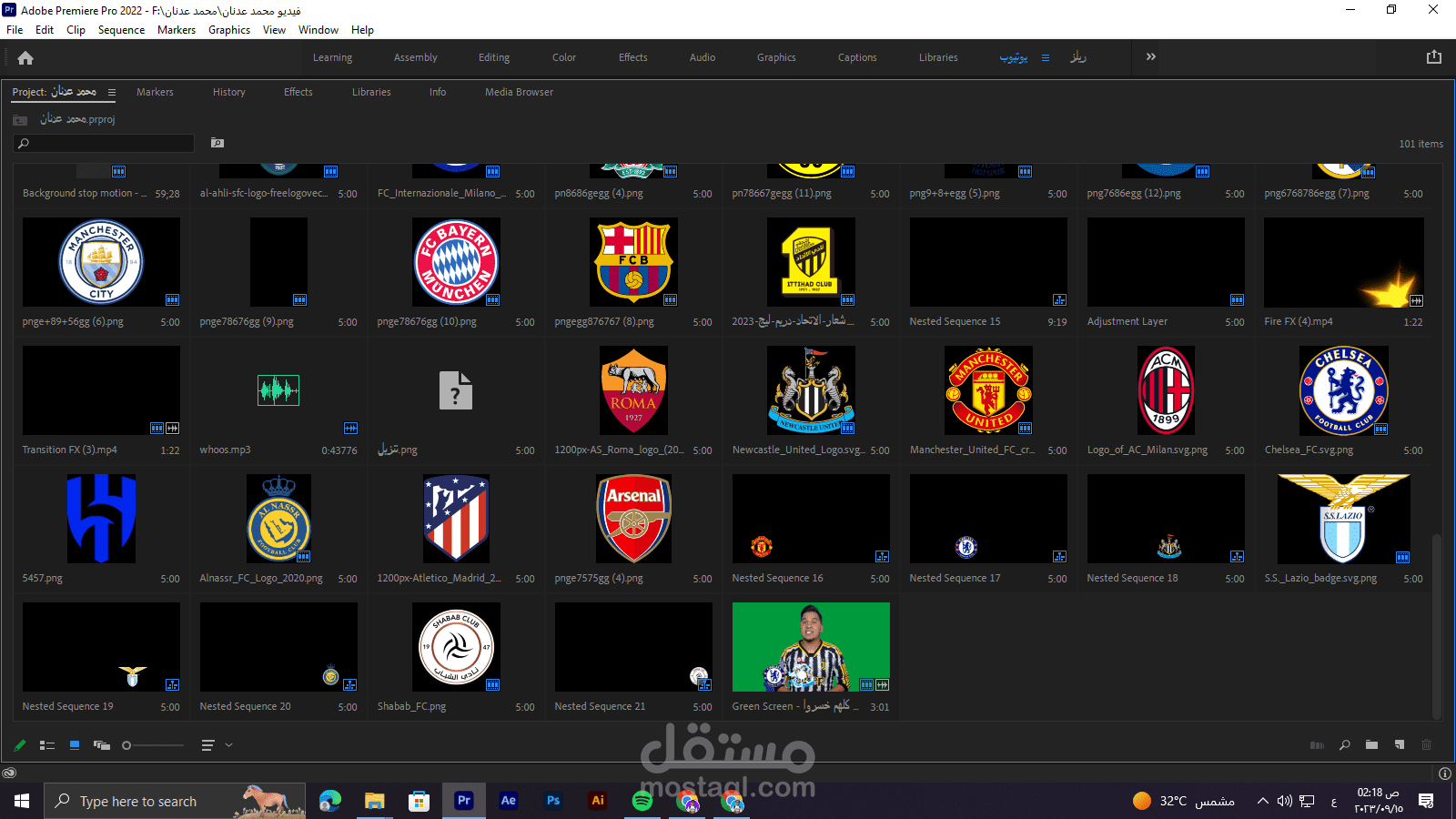Open Illustrator from the taskbar
This screenshot has width=1456, height=819.
tap(597, 801)
